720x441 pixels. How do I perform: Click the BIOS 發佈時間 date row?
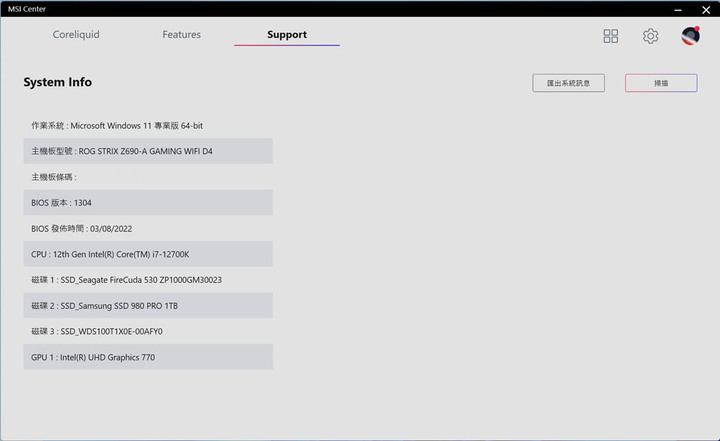tap(148, 228)
